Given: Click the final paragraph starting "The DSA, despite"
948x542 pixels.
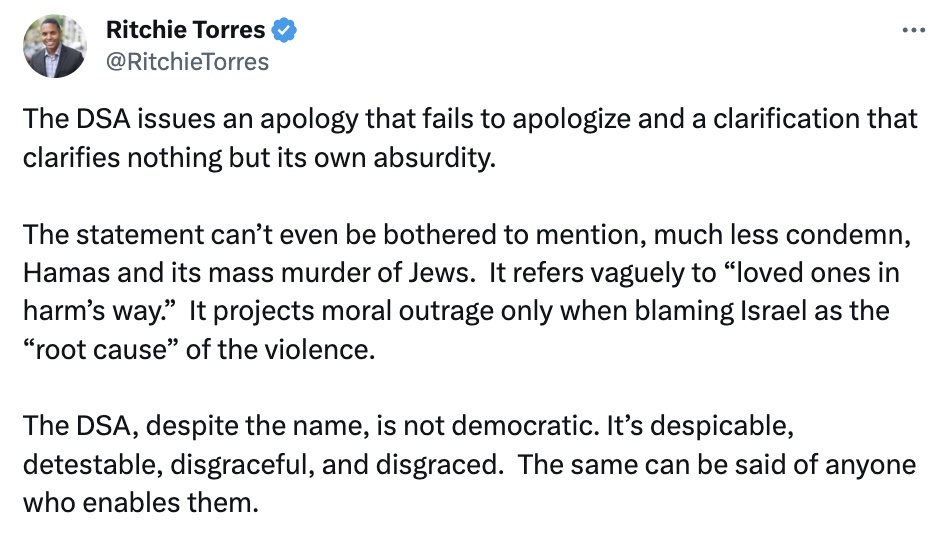Looking at the screenshot, I should pos(469,465).
